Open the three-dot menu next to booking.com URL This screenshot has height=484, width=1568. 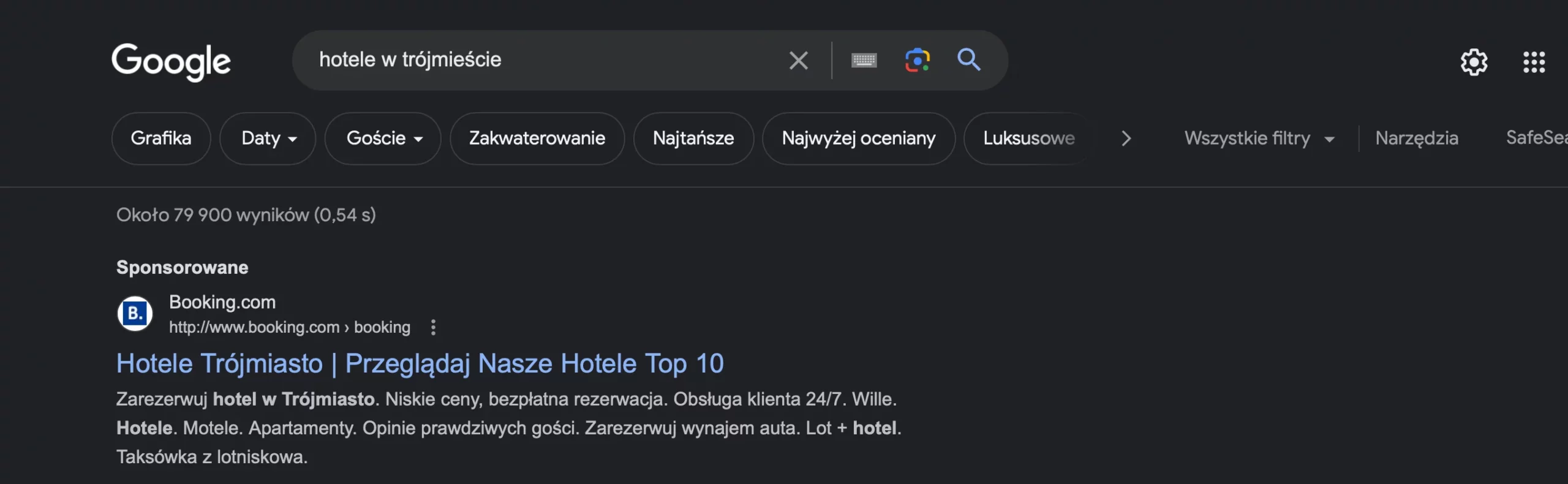coord(433,327)
